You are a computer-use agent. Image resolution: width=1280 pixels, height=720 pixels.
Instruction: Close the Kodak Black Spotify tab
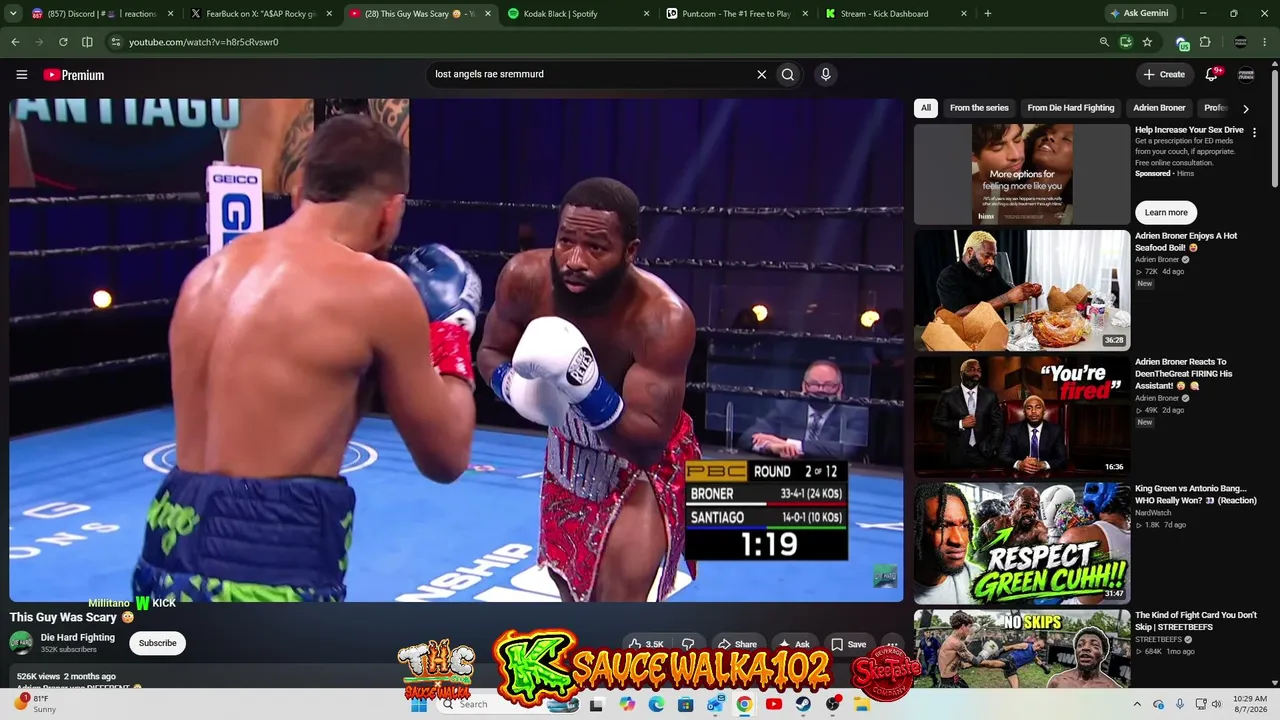647,14
